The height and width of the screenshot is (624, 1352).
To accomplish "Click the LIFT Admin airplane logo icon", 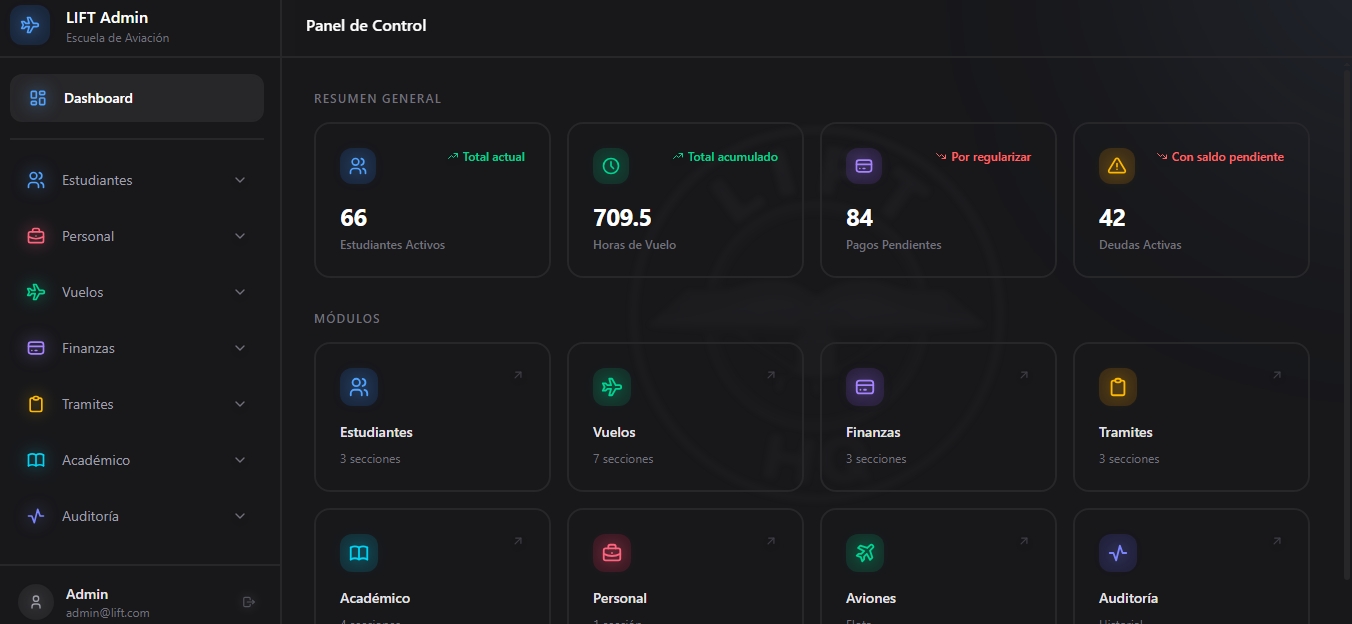I will pos(30,26).
